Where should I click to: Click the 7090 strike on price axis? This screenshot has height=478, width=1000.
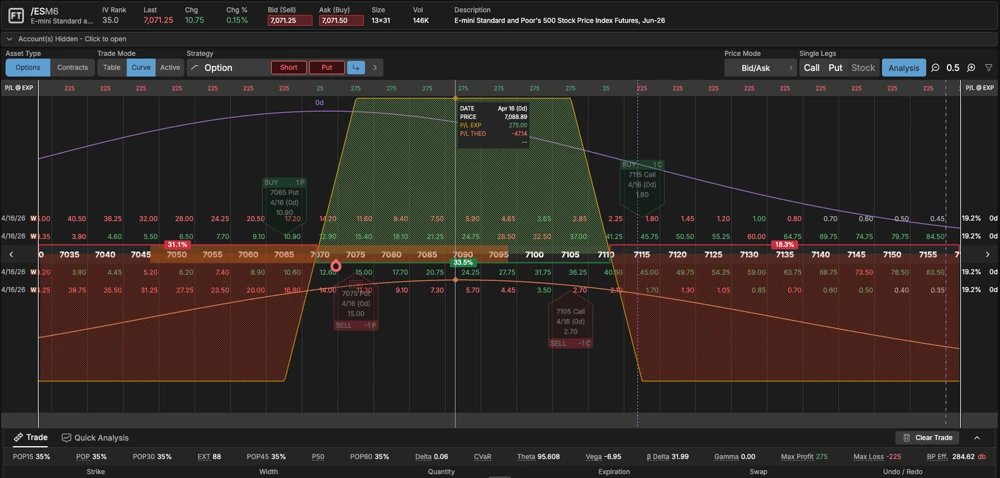point(463,254)
